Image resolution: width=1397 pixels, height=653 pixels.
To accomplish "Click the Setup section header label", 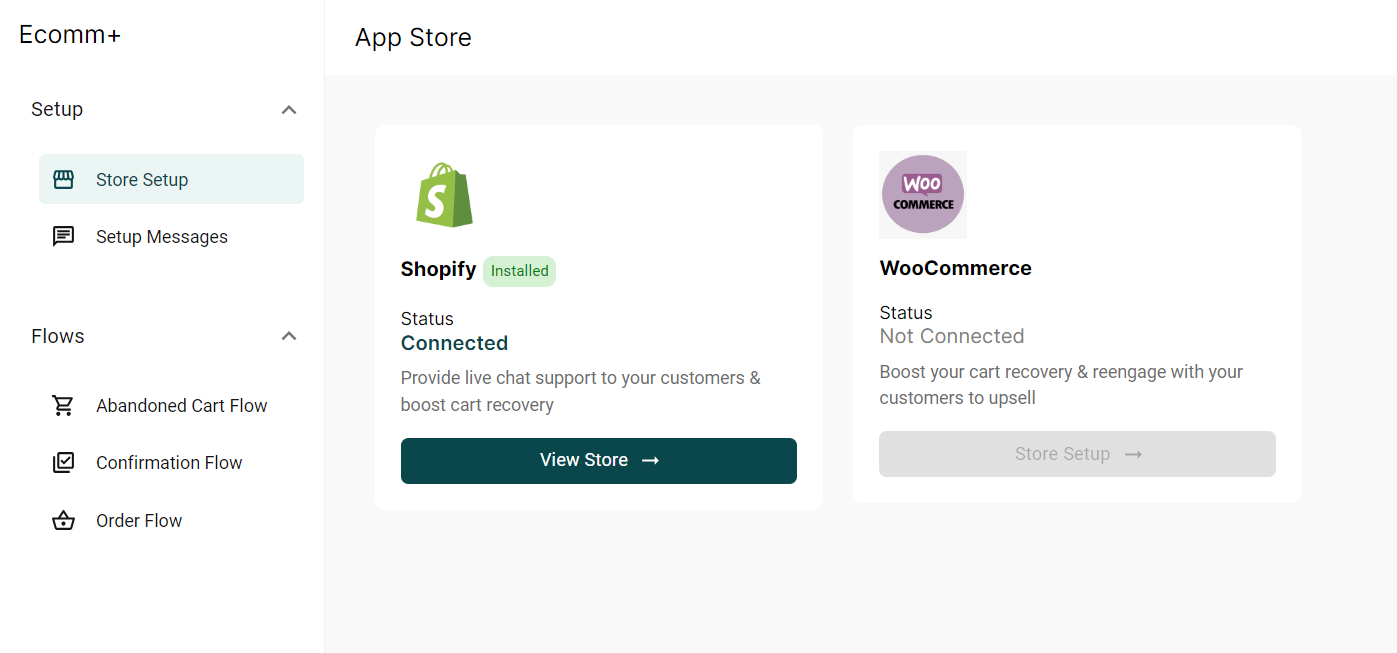I will [57, 109].
